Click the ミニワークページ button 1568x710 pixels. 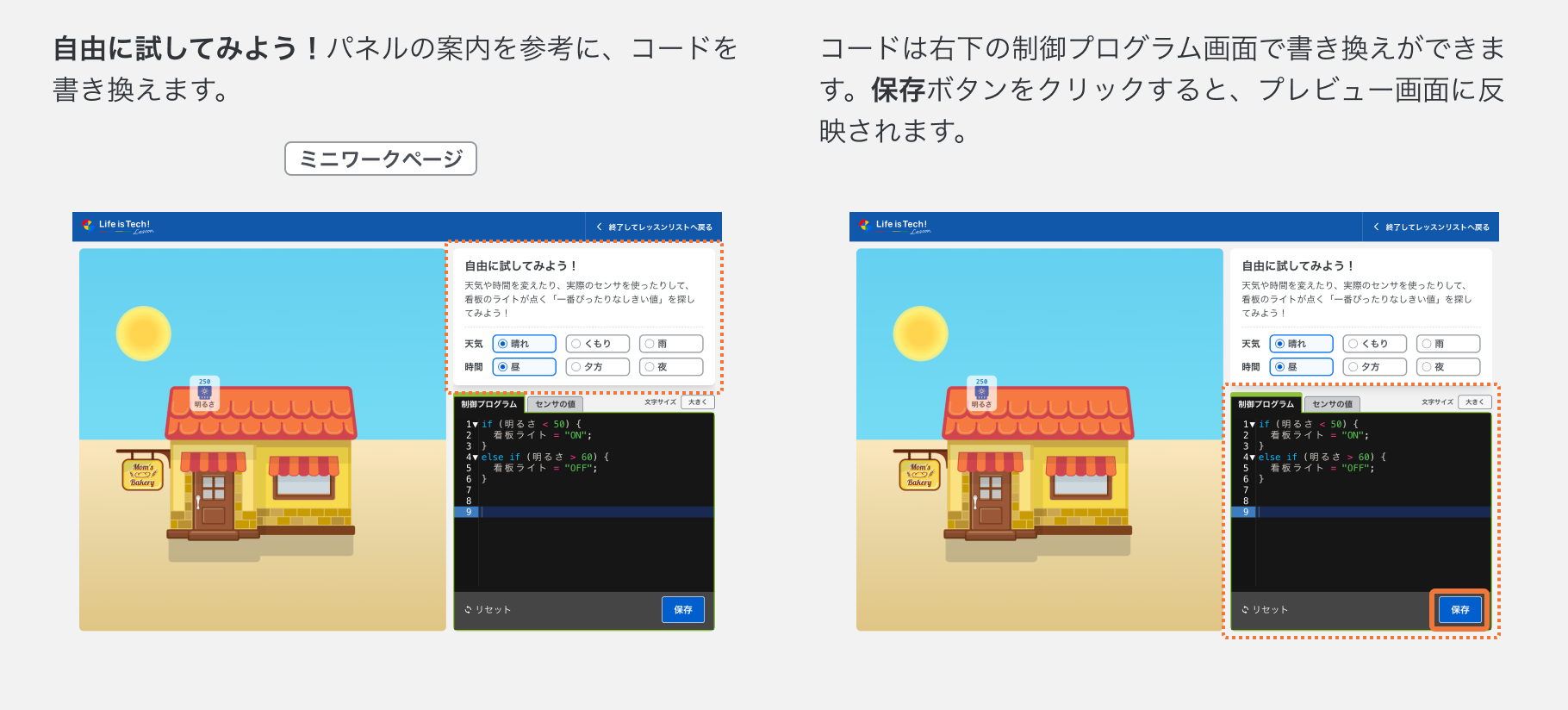tap(381, 159)
